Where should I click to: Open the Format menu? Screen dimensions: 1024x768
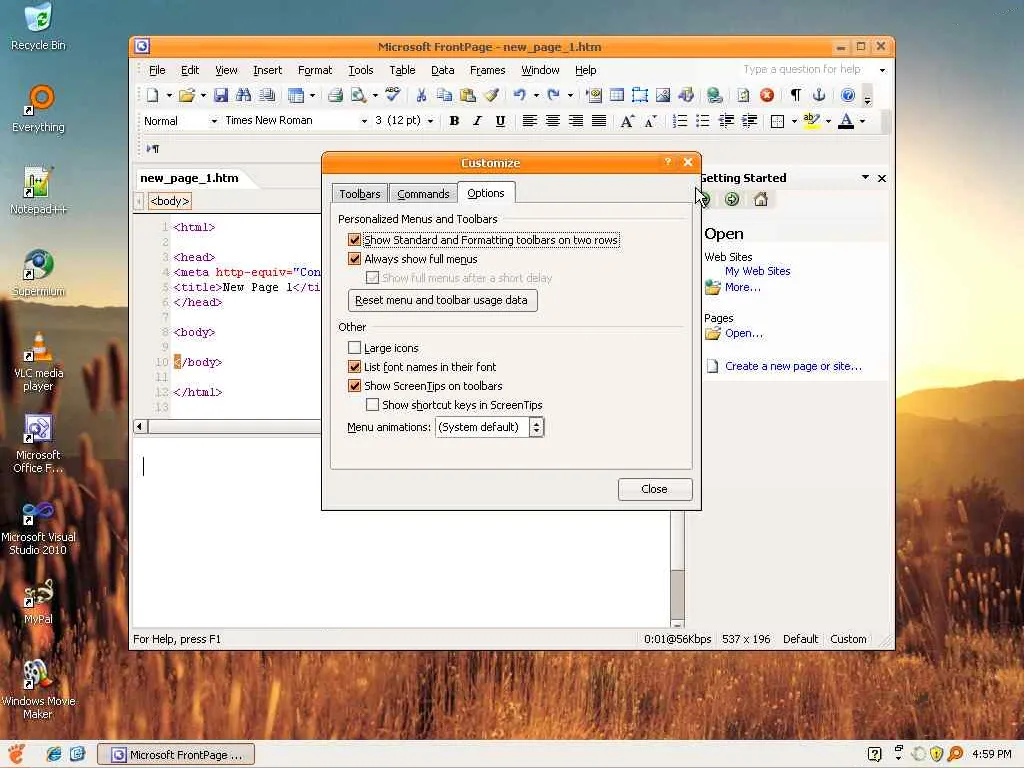click(315, 70)
